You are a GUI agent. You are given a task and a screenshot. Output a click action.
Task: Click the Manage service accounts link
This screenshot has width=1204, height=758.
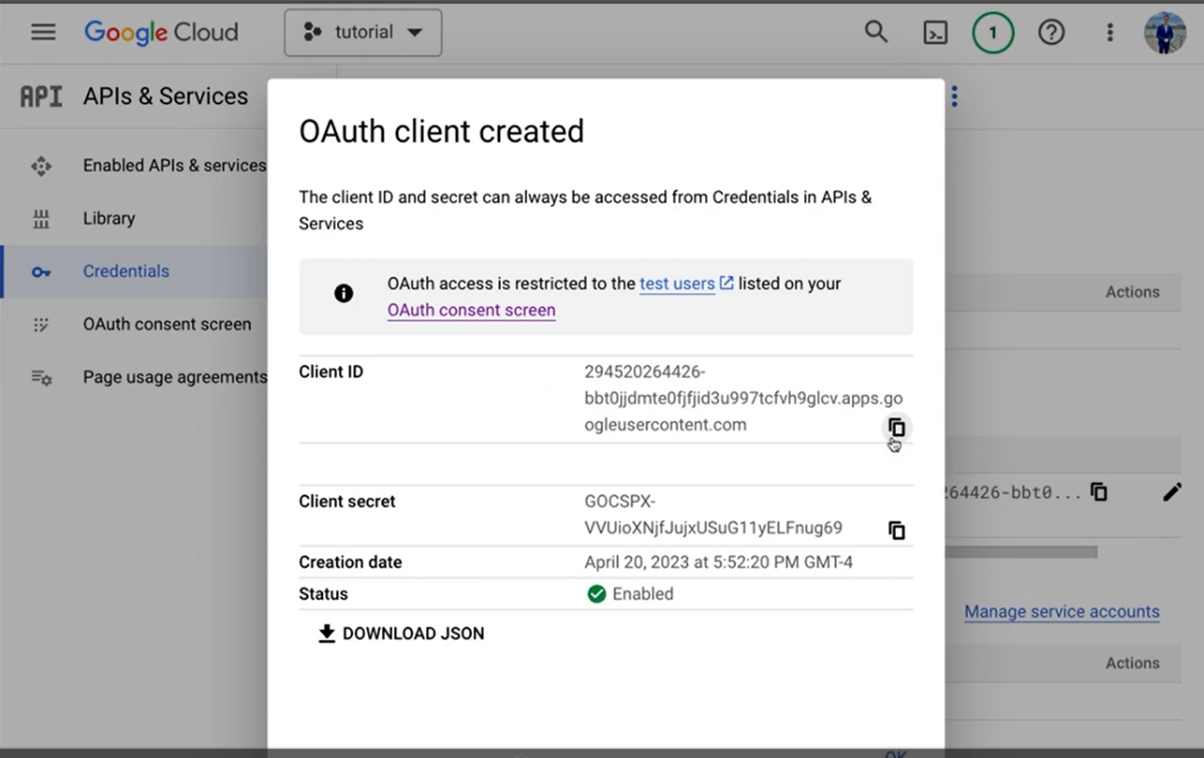(x=1061, y=611)
